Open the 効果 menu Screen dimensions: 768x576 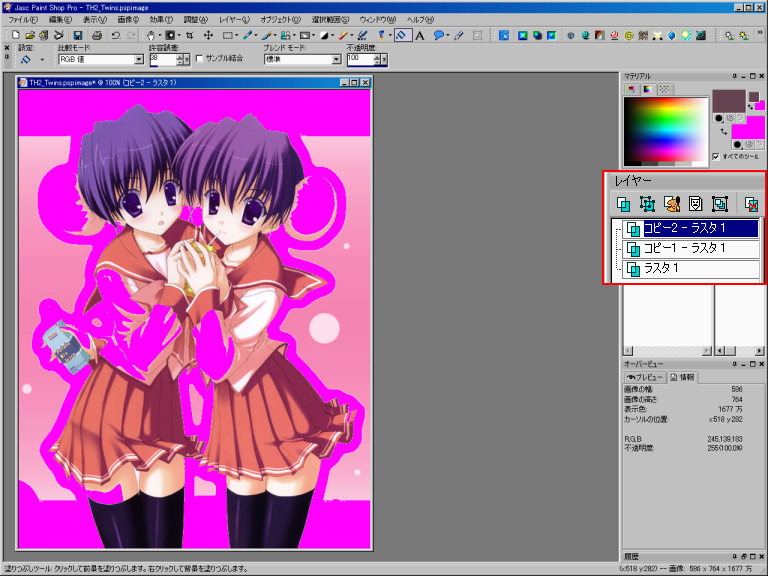pos(161,20)
